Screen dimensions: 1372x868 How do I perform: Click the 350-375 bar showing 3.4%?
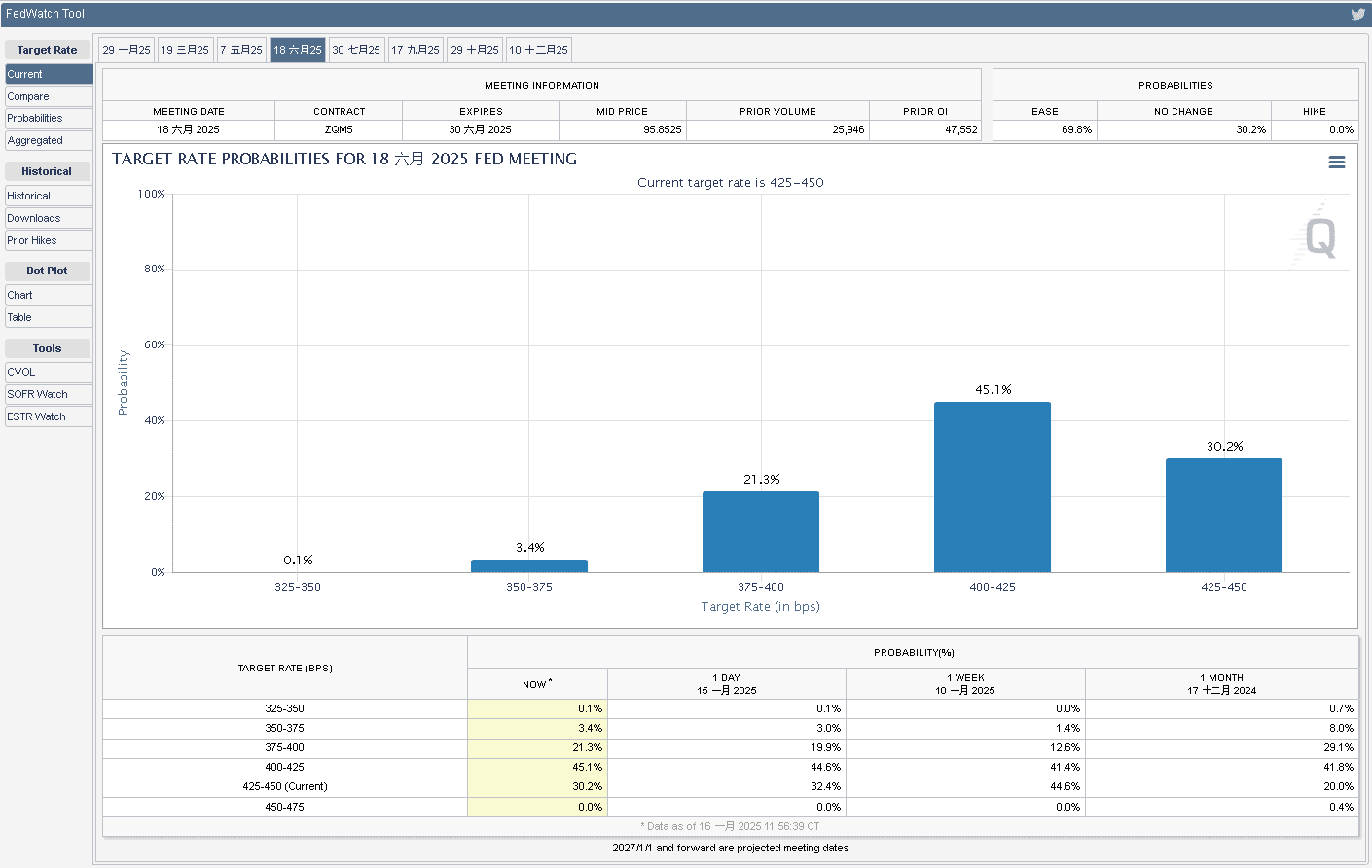point(529,565)
